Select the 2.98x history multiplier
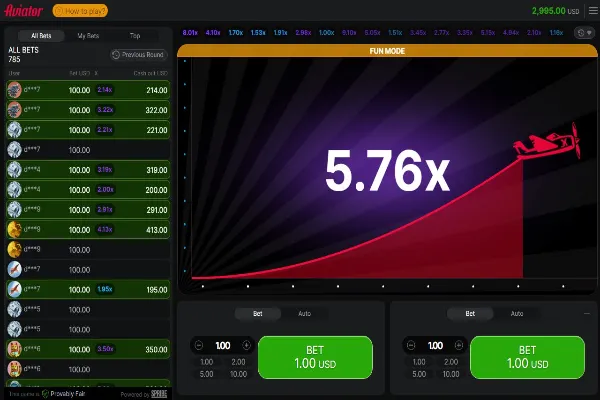 pyautogui.click(x=303, y=33)
